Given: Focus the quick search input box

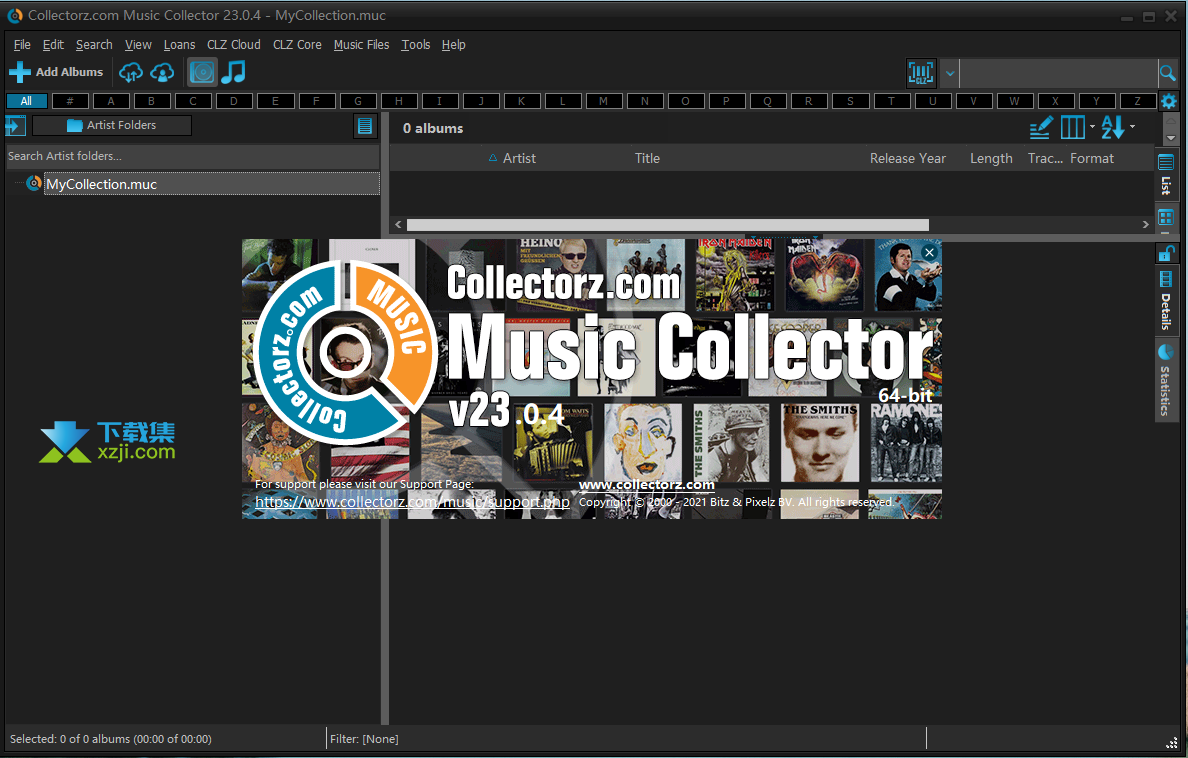Looking at the screenshot, I should coord(1058,74).
